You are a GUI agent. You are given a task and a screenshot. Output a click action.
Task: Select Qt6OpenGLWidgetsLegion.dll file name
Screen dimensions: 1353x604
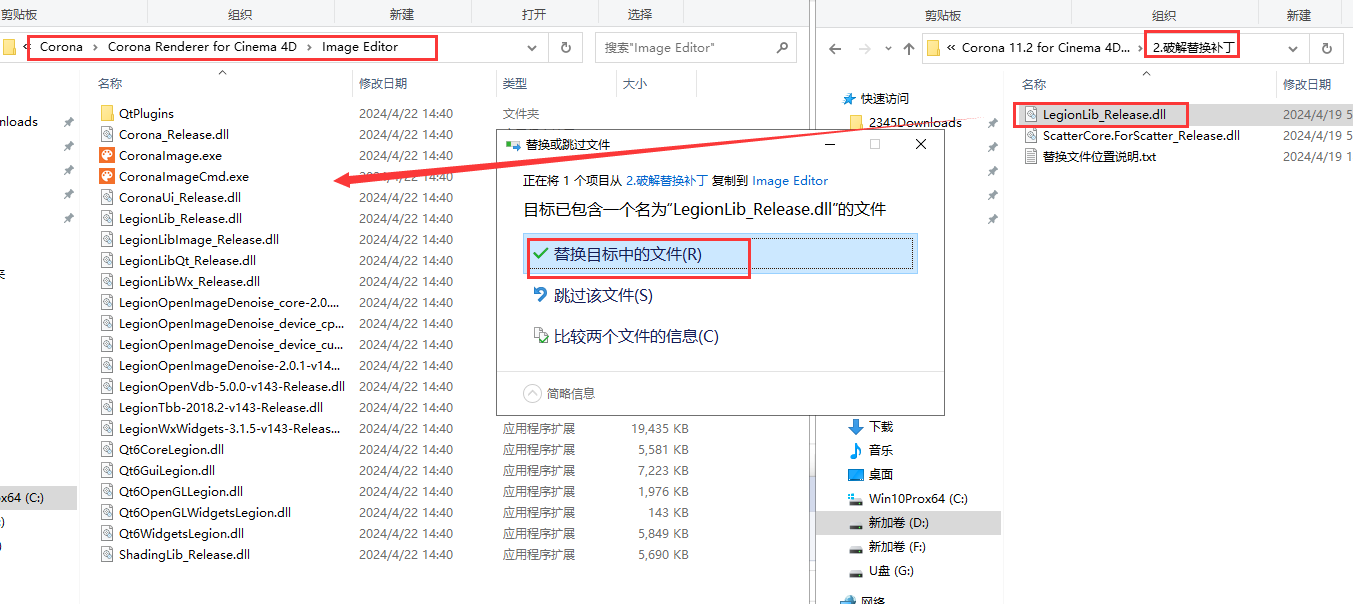tap(204, 512)
